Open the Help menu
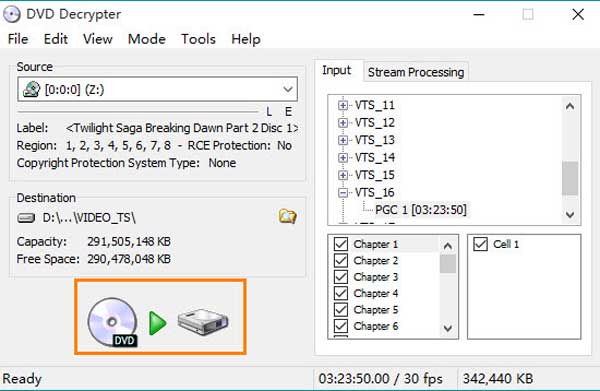The image size is (600, 391). [246, 39]
